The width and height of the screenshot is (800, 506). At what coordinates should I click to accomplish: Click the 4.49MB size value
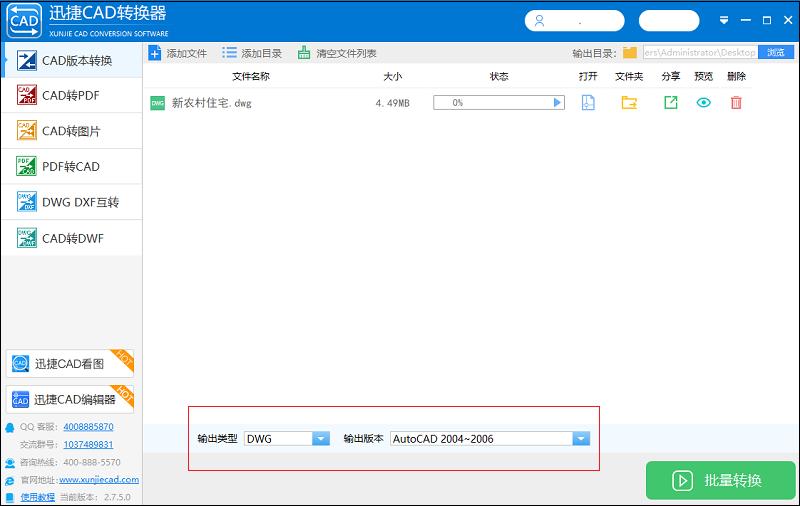tap(392, 103)
